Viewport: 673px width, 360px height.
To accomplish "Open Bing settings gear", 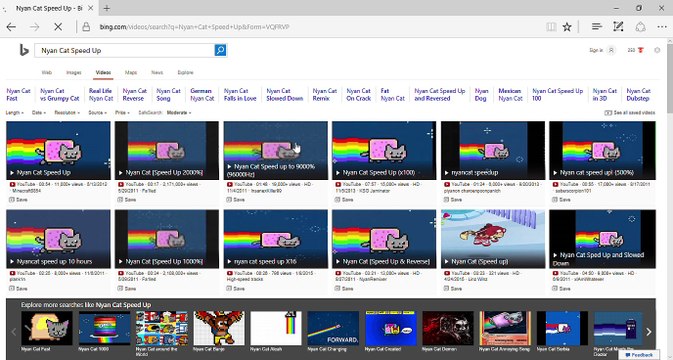I will coord(657,50).
